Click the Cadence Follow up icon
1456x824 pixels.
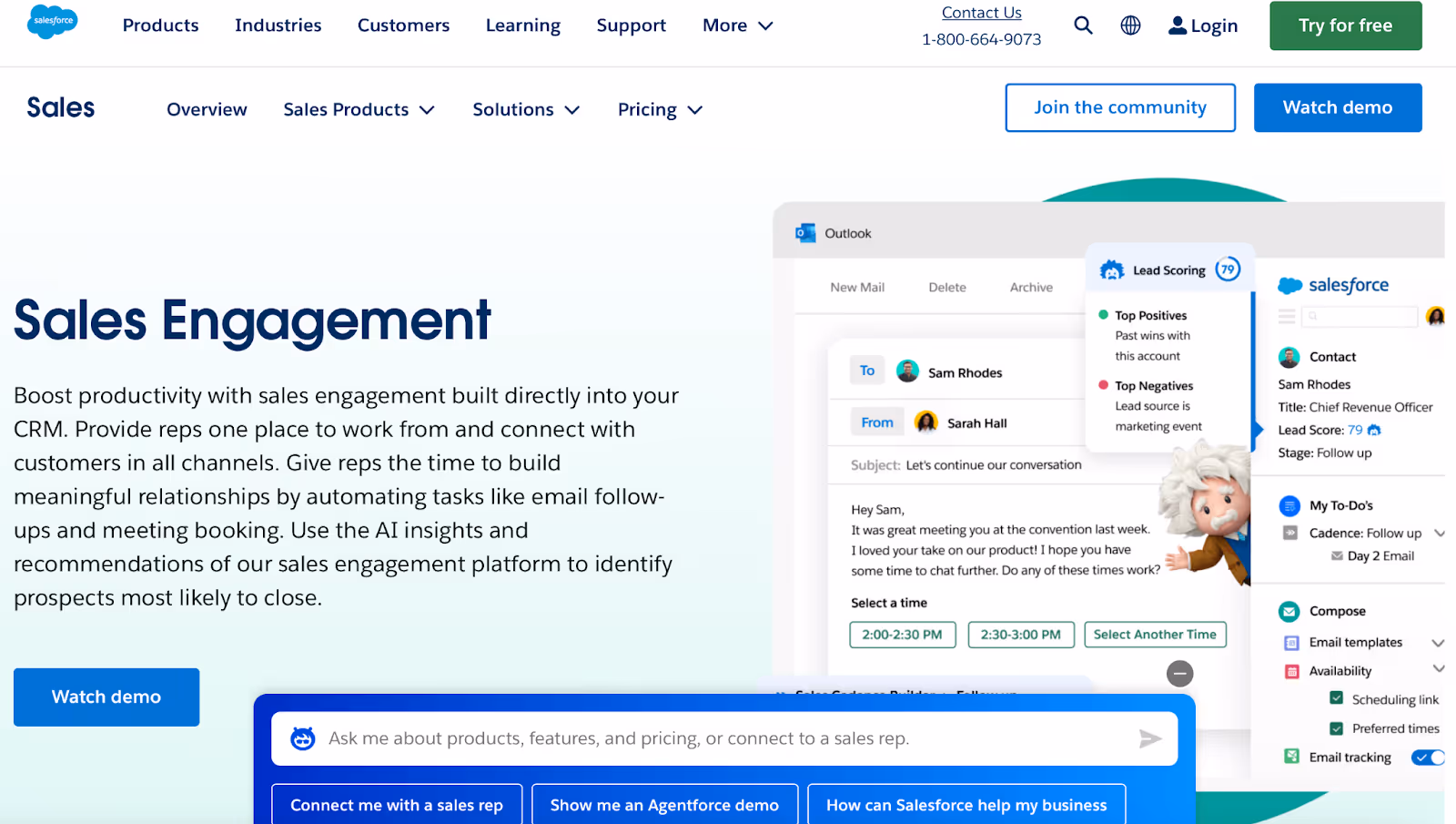[1289, 533]
